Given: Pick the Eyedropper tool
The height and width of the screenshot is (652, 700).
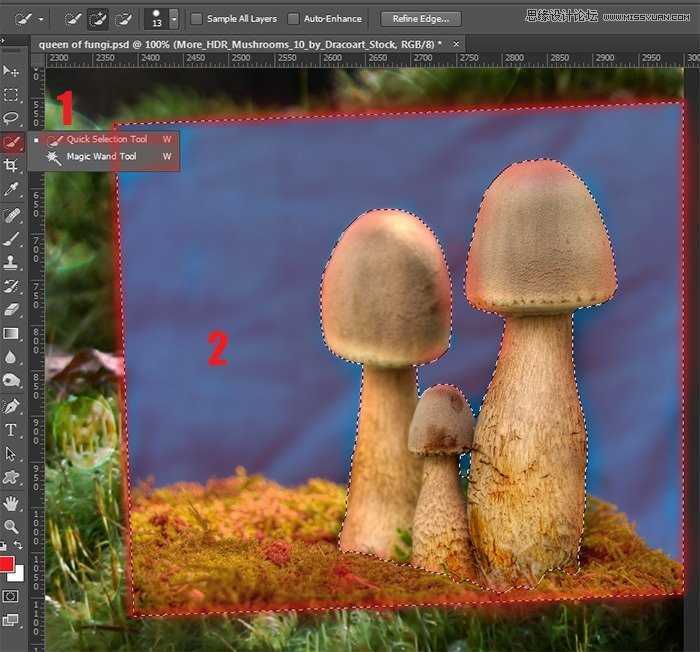Looking at the screenshot, I should pos(11,189).
